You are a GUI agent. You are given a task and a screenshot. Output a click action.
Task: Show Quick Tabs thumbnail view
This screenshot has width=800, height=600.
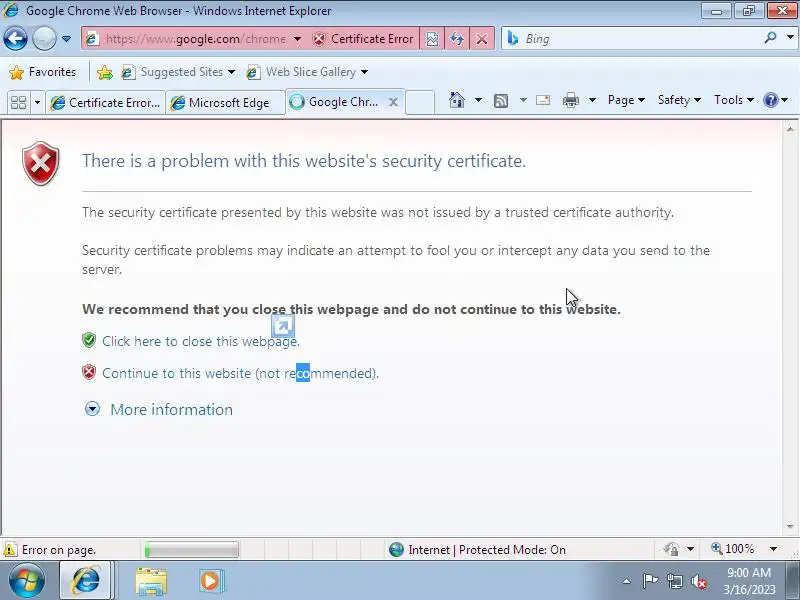point(19,102)
